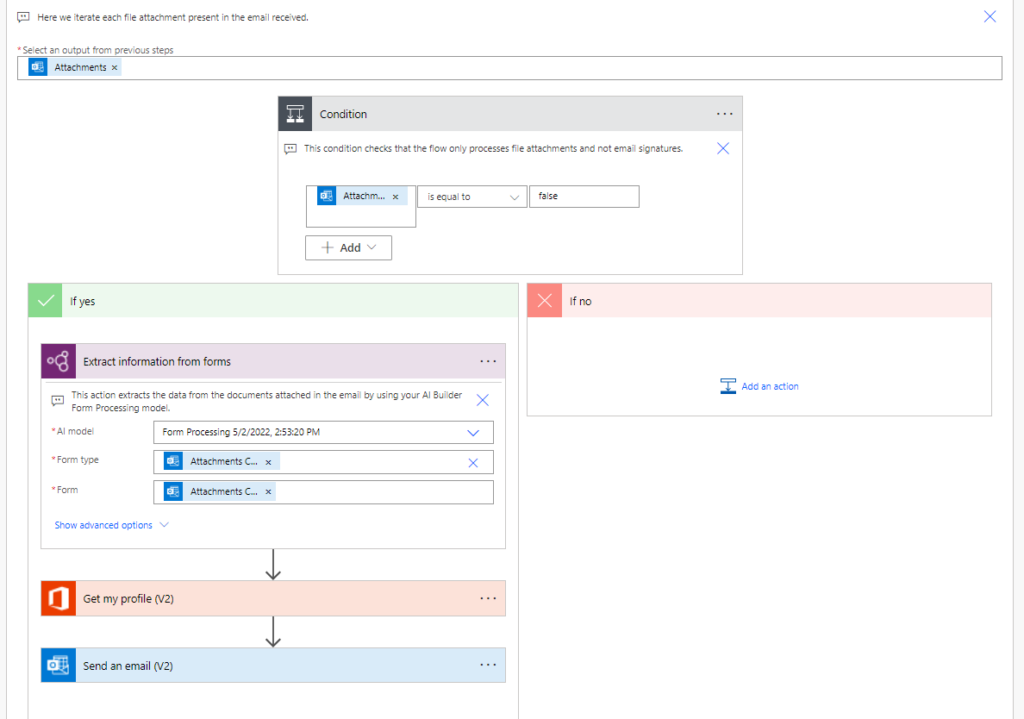Image resolution: width=1024 pixels, height=719 pixels.
Task: Click the red If no X icon
Action: [x=545, y=300]
